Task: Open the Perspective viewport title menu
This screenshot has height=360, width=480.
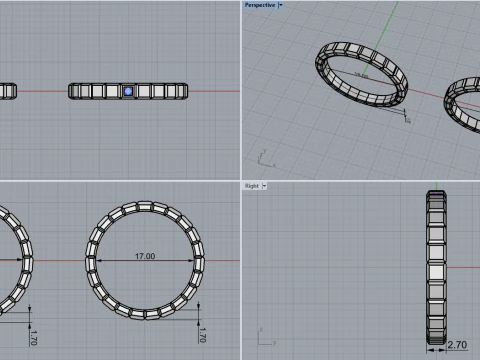Action: (260, 5)
